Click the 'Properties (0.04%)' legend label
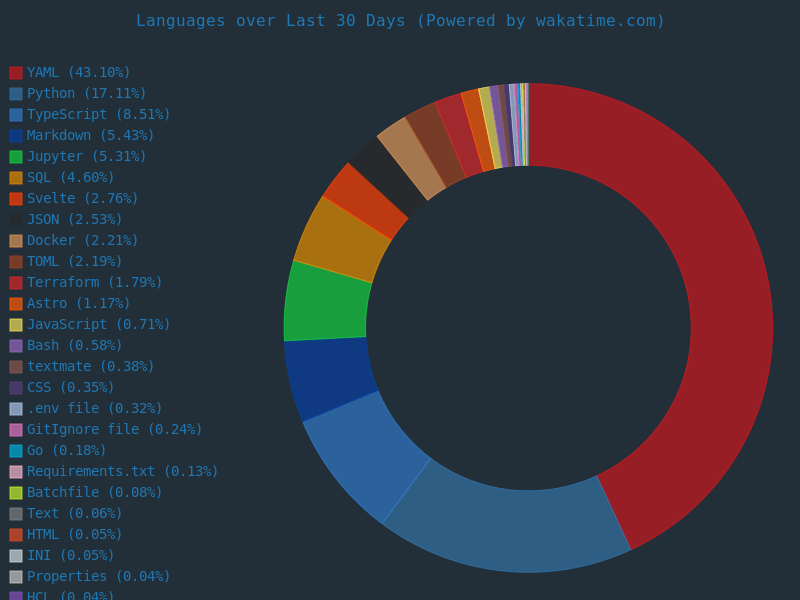 click(98, 576)
